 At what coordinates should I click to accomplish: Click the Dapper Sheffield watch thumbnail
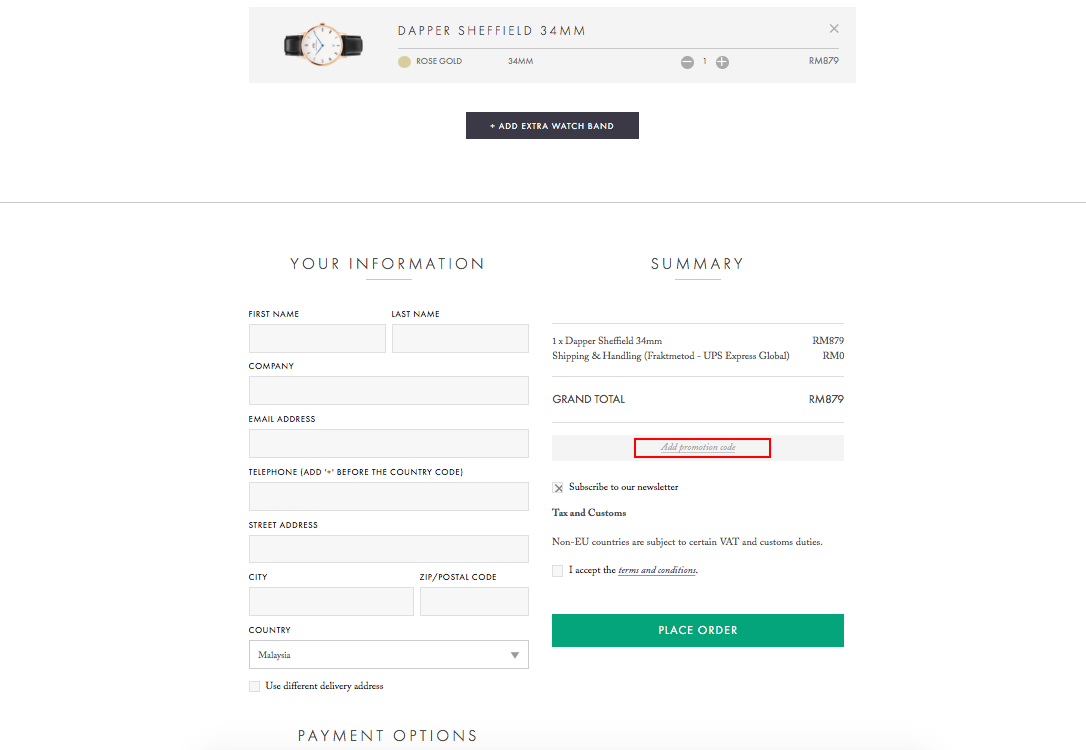(x=323, y=45)
